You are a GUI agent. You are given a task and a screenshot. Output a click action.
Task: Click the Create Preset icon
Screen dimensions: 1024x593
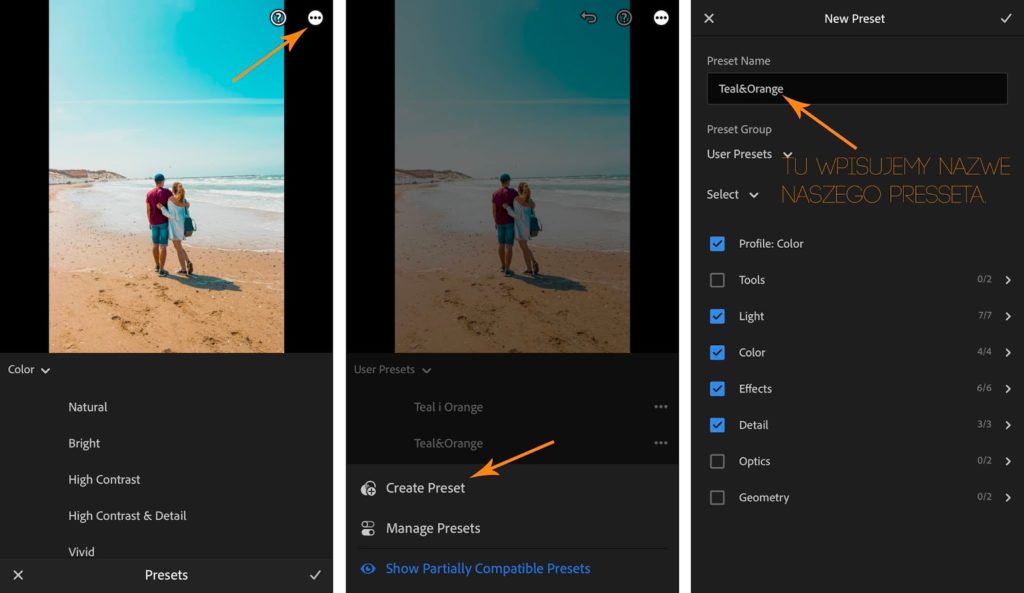pos(368,488)
